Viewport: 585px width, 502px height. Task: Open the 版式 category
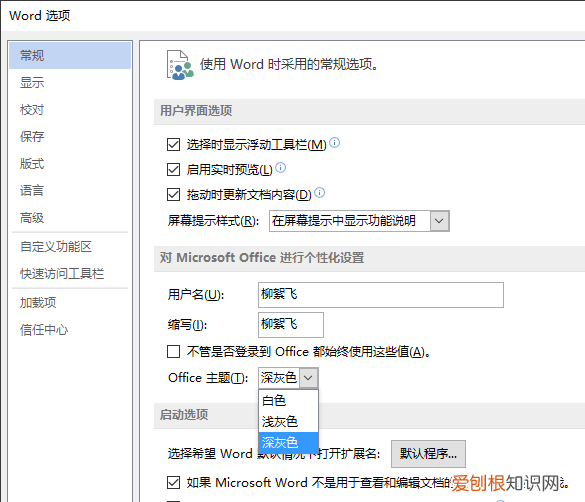click(32, 163)
